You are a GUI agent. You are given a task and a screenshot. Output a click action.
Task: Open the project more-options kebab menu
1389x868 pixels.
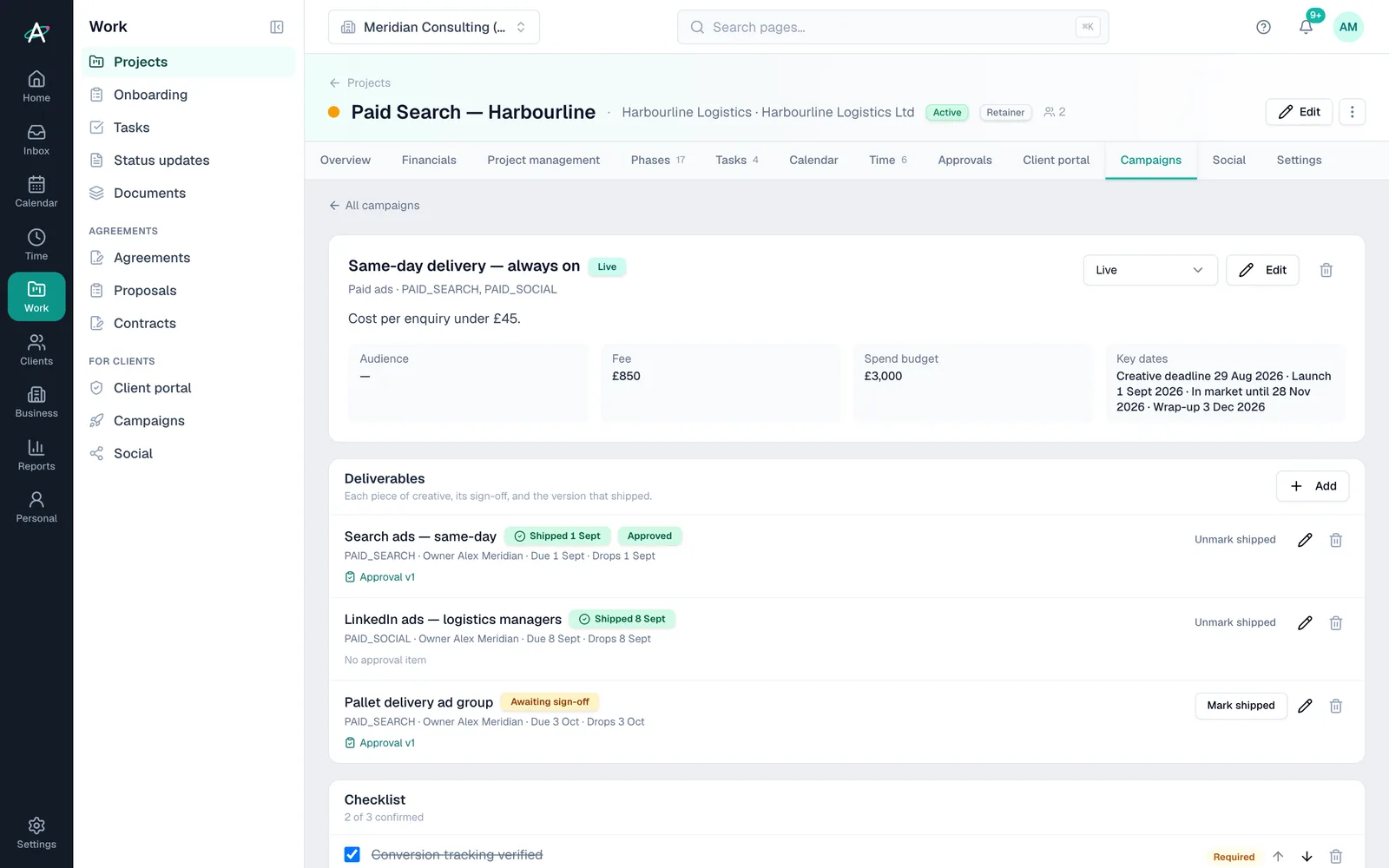point(1352,112)
